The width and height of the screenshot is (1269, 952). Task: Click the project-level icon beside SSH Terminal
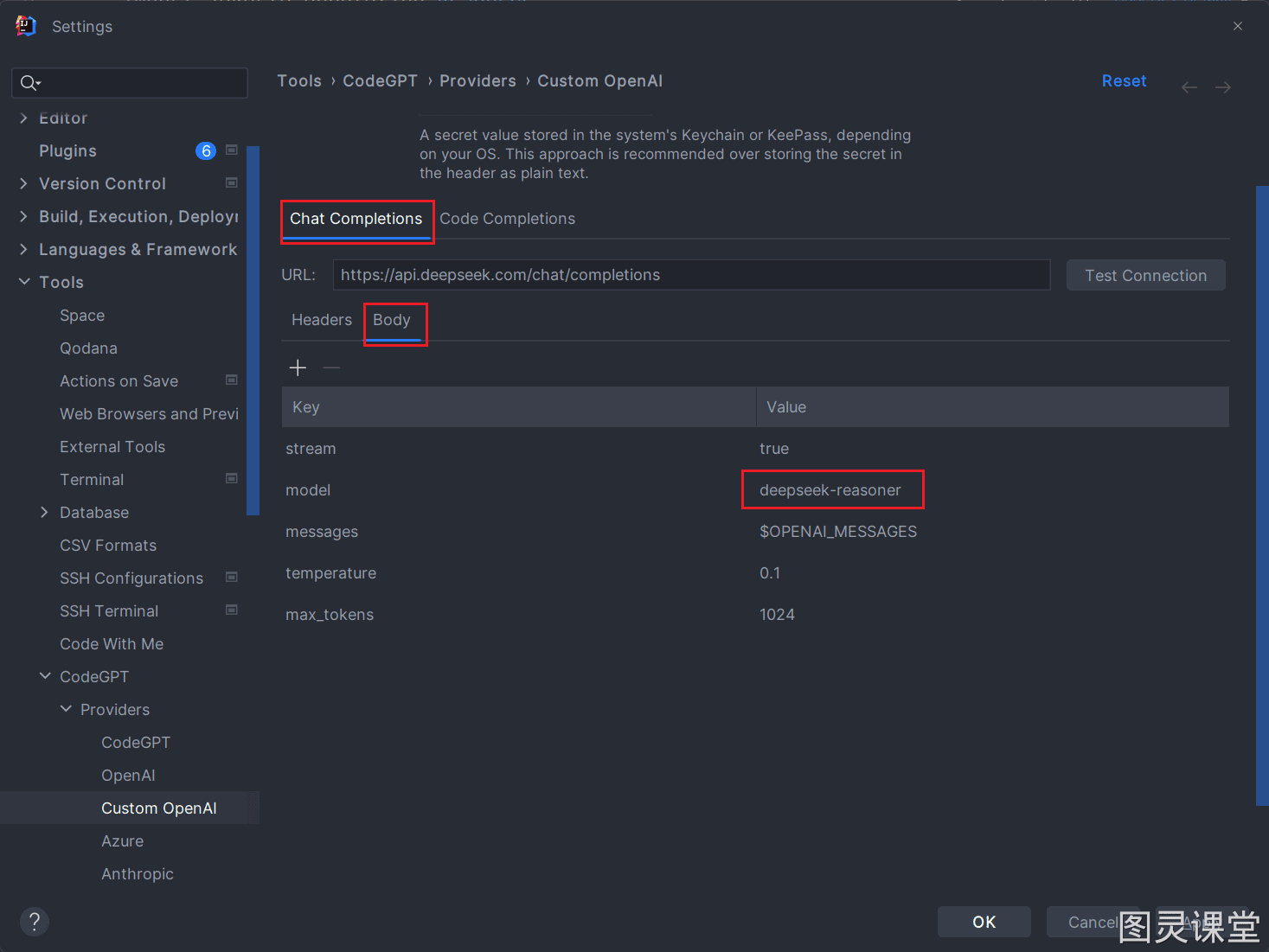pos(232,610)
